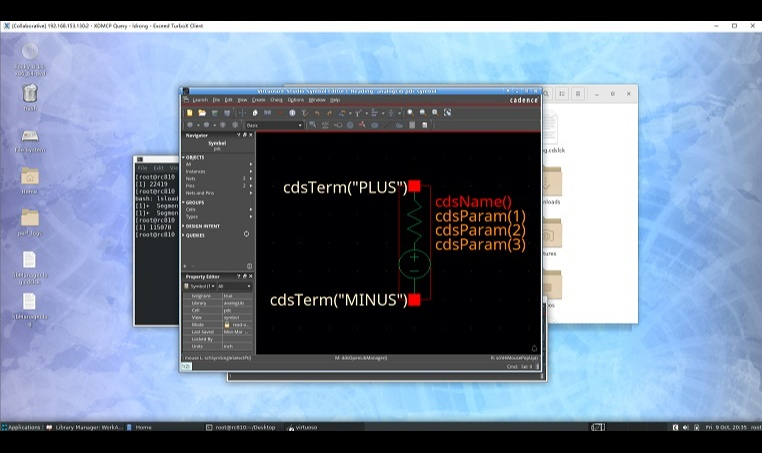This screenshot has width=762, height=453.
Task: Switch to Library Manager taskbar window
Action: pyautogui.click(x=85, y=427)
